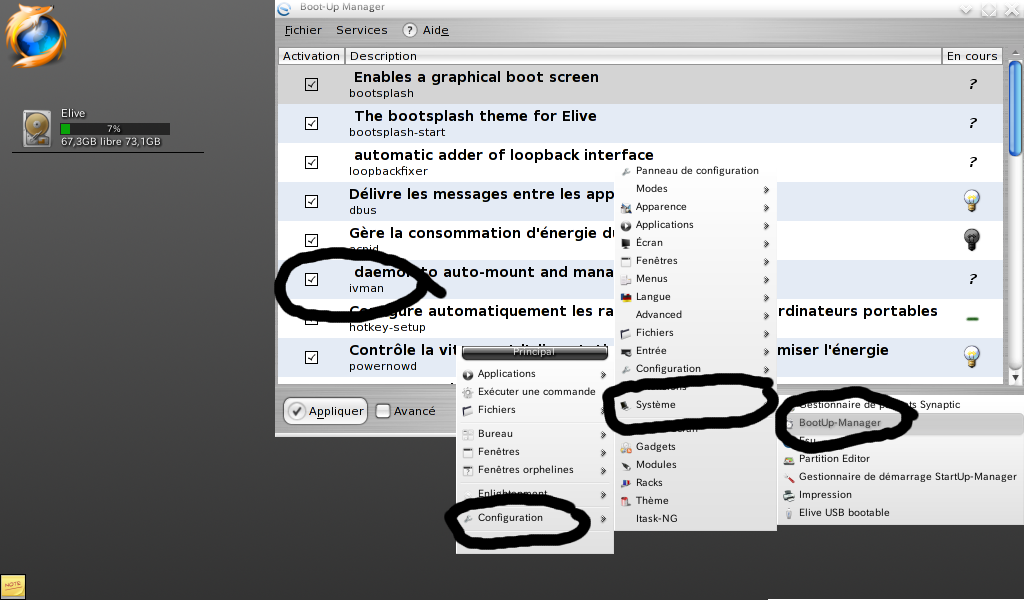The height and width of the screenshot is (600, 1024).
Task: Click the lit bulb status for dbus
Action: 971,200
